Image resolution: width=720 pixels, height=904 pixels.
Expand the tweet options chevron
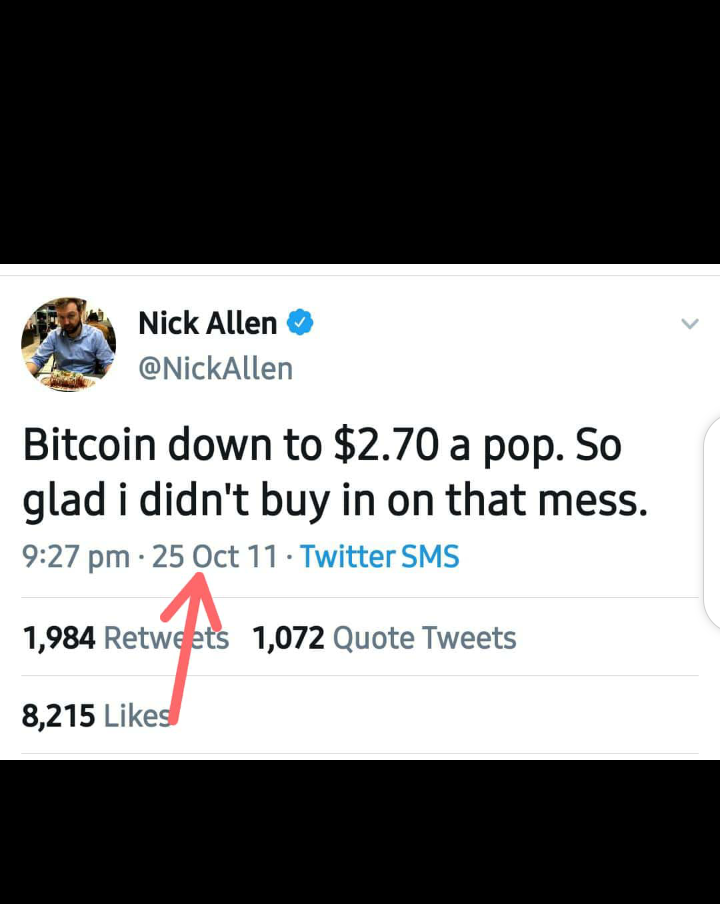689,323
